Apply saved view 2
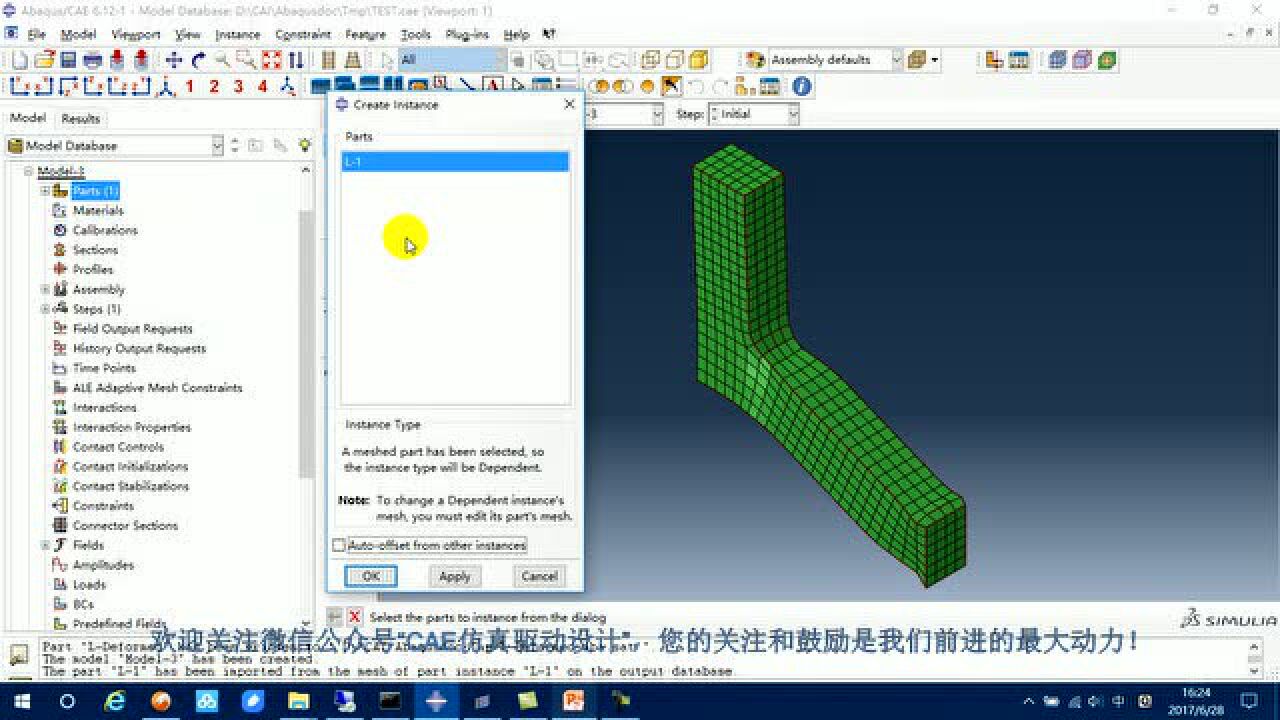This screenshot has width=1280, height=720. [x=213, y=87]
